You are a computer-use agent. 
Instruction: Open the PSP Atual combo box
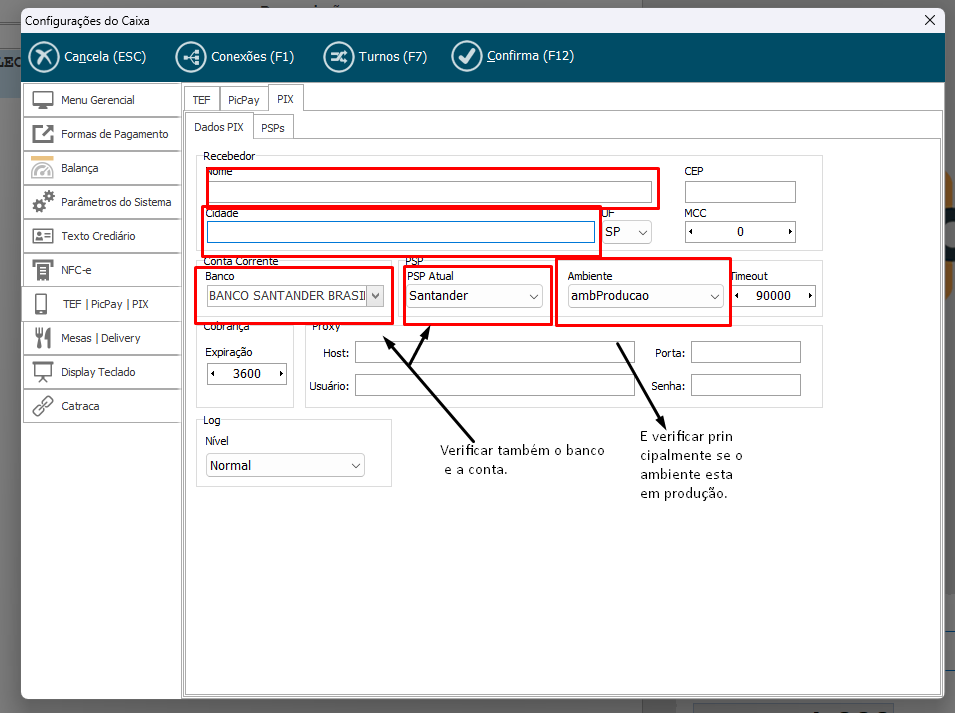click(x=533, y=296)
